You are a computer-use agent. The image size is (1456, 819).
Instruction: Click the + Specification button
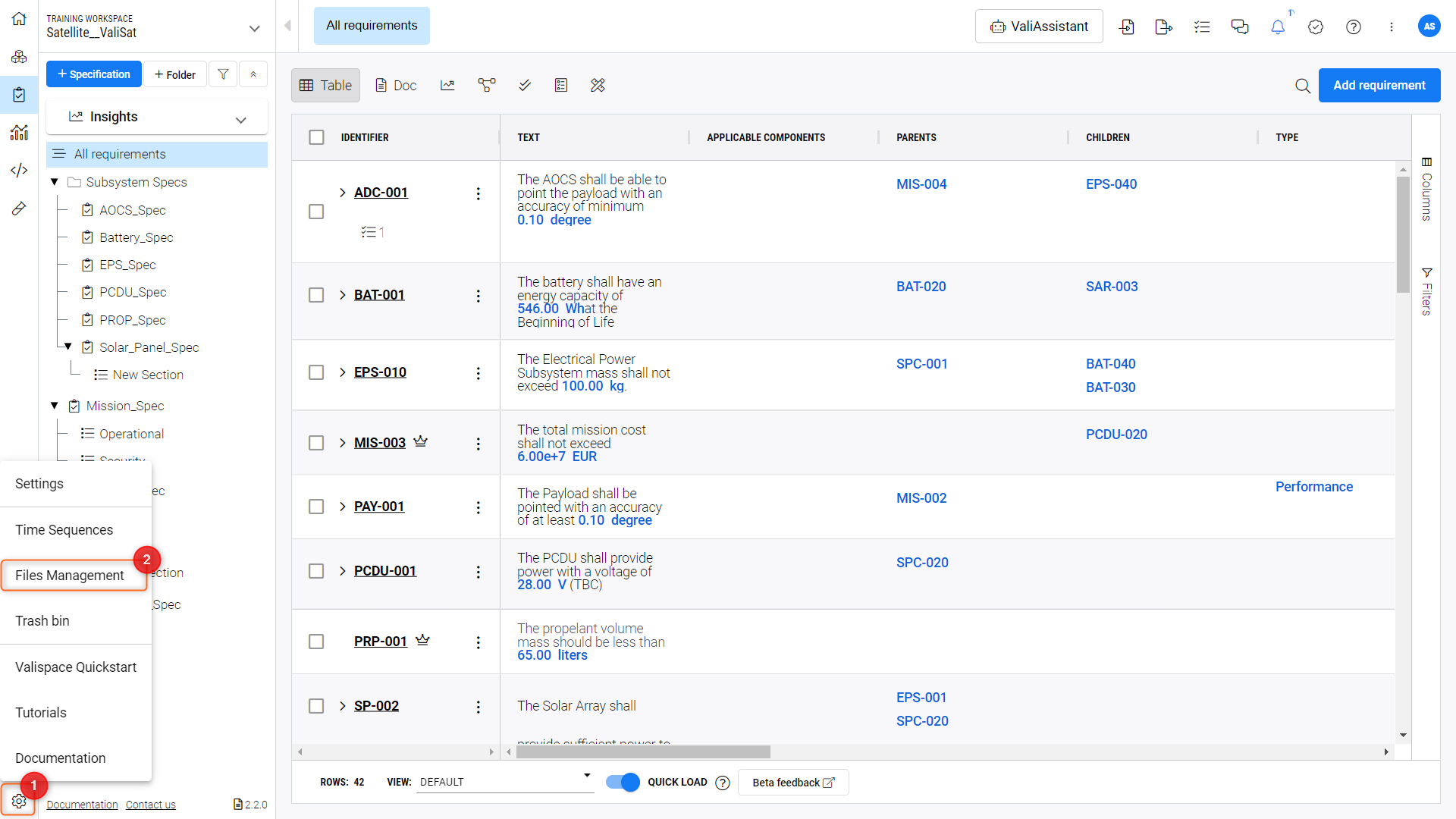coord(93,74)
